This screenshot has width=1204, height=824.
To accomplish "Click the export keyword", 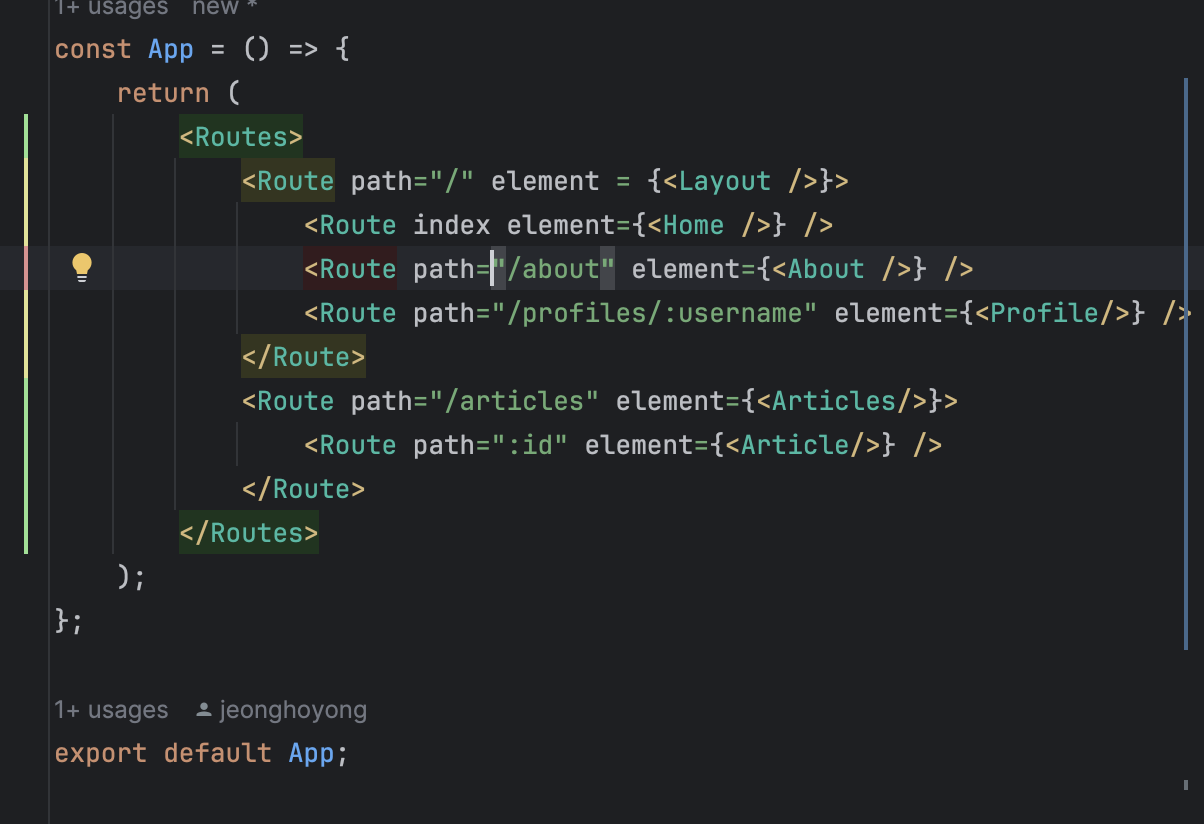I will tap(101, 753).
